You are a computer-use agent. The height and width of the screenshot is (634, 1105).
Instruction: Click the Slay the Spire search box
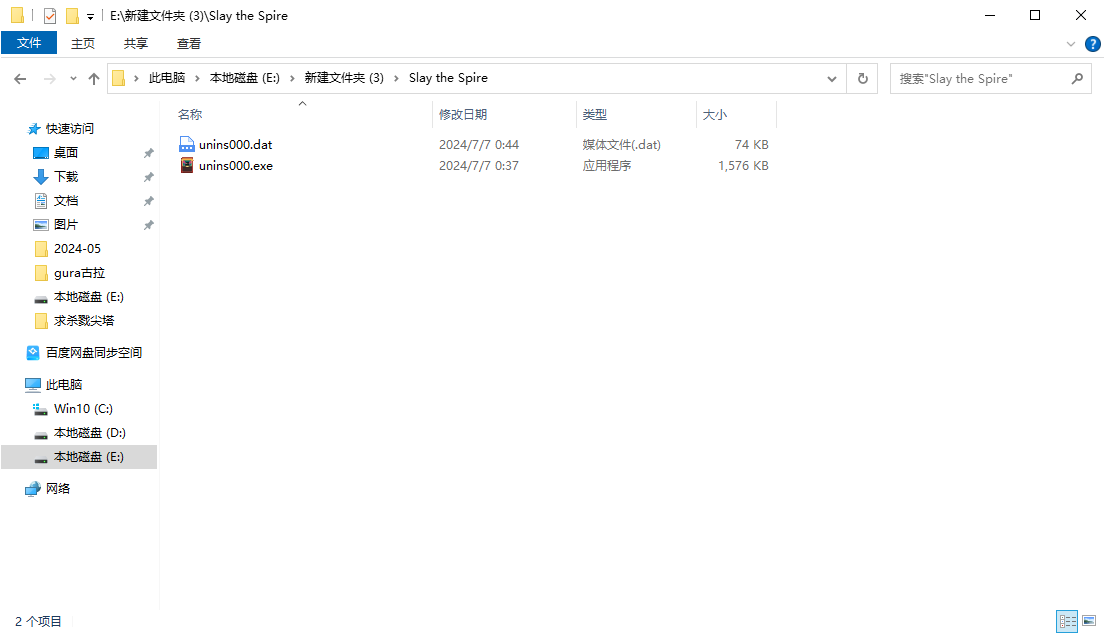(x=980, y=78)
